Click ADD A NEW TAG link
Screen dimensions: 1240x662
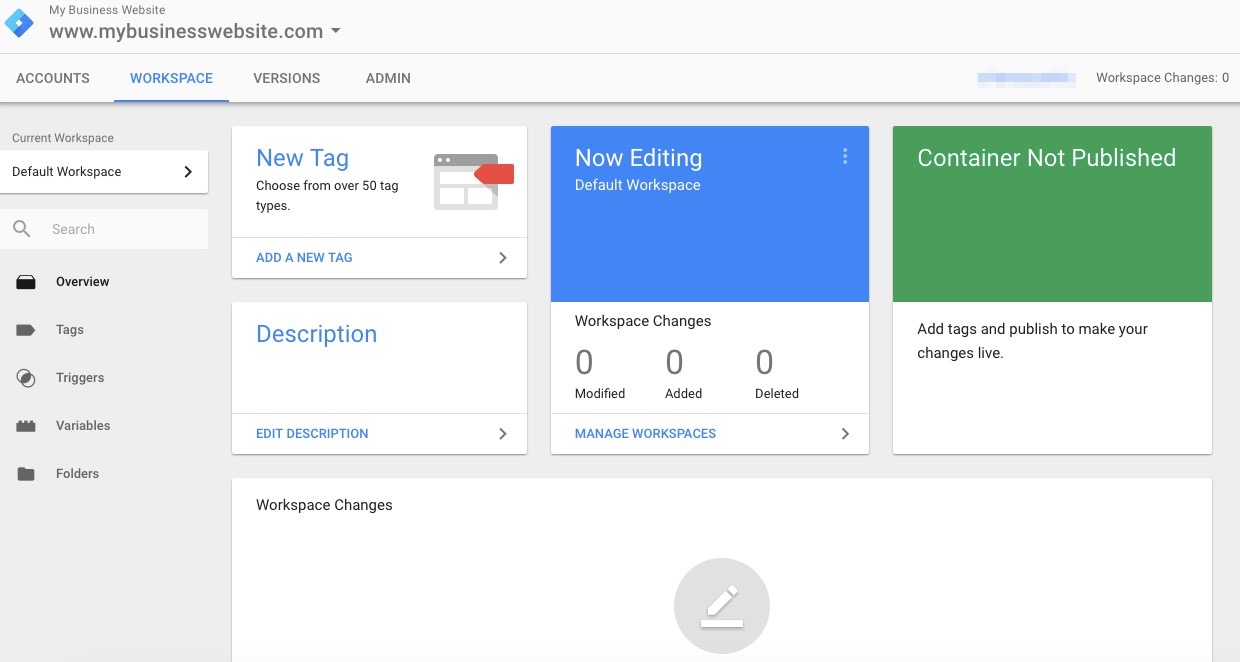point(304,257)
